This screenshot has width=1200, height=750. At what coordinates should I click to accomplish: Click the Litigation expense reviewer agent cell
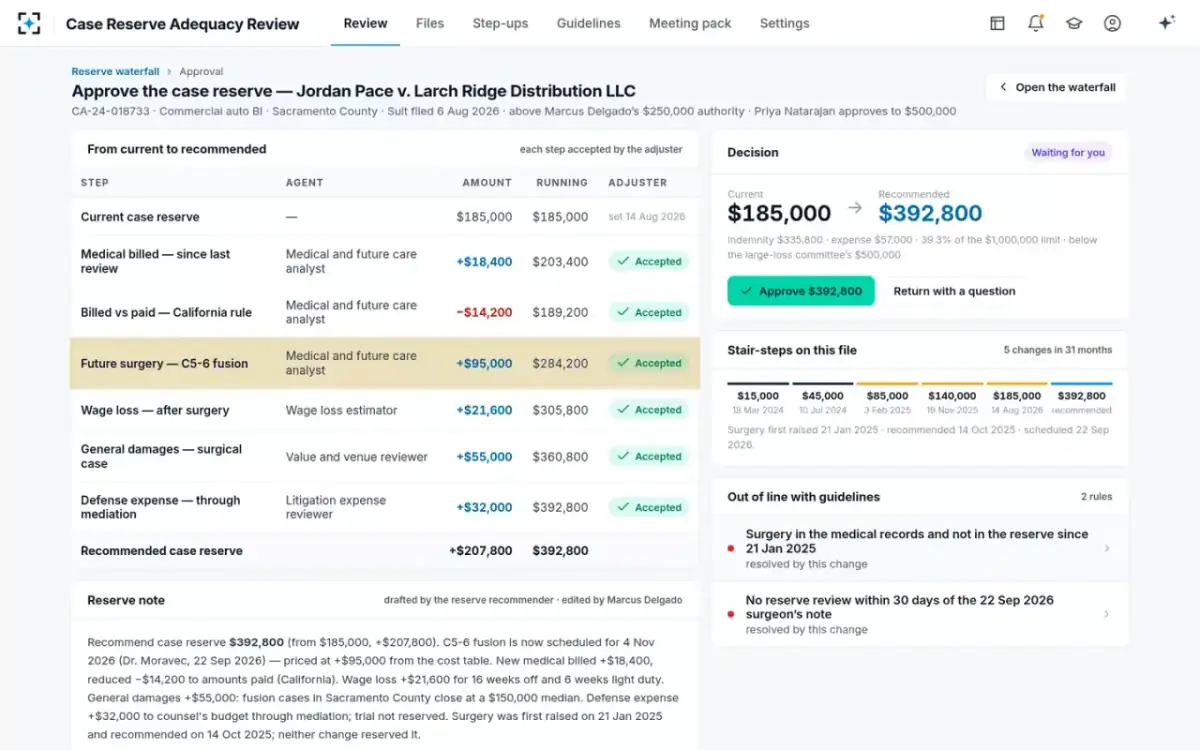point(335,507)
